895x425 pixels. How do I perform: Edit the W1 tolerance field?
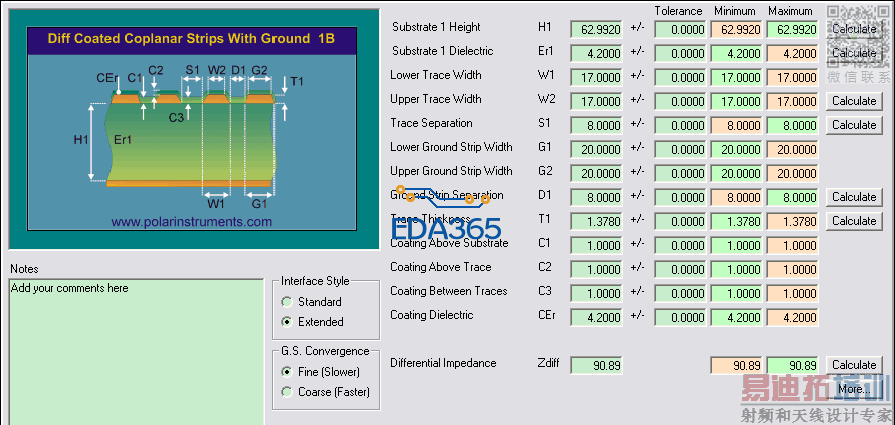680,78
